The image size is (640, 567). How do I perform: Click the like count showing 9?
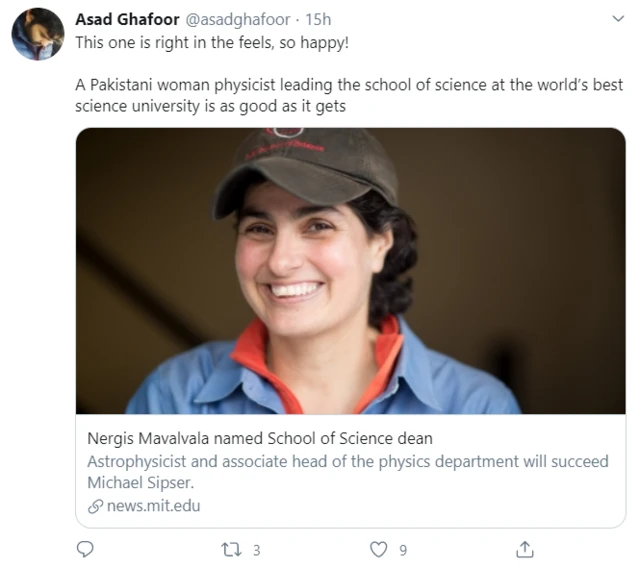coord(403,549)
